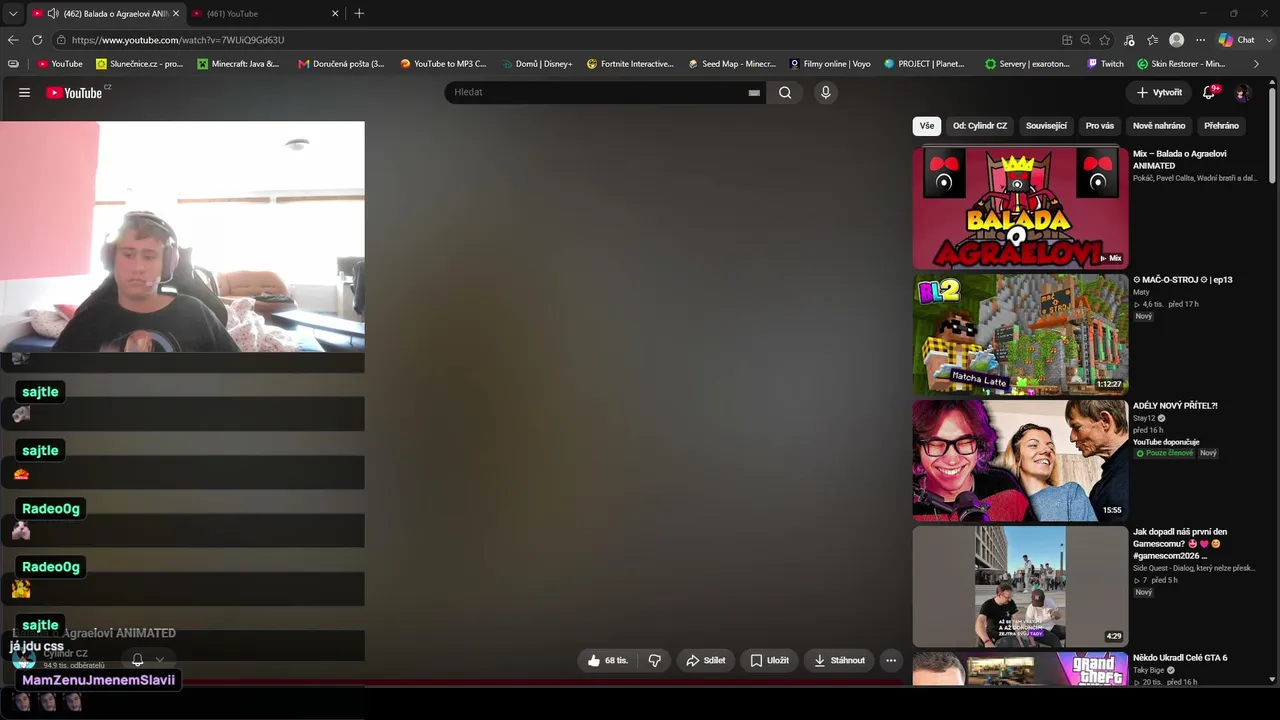The height and width of the screenshot is (720, 1280).
Task: Open the YouTube guide hamburger menu
Action: tap(24, 93)
